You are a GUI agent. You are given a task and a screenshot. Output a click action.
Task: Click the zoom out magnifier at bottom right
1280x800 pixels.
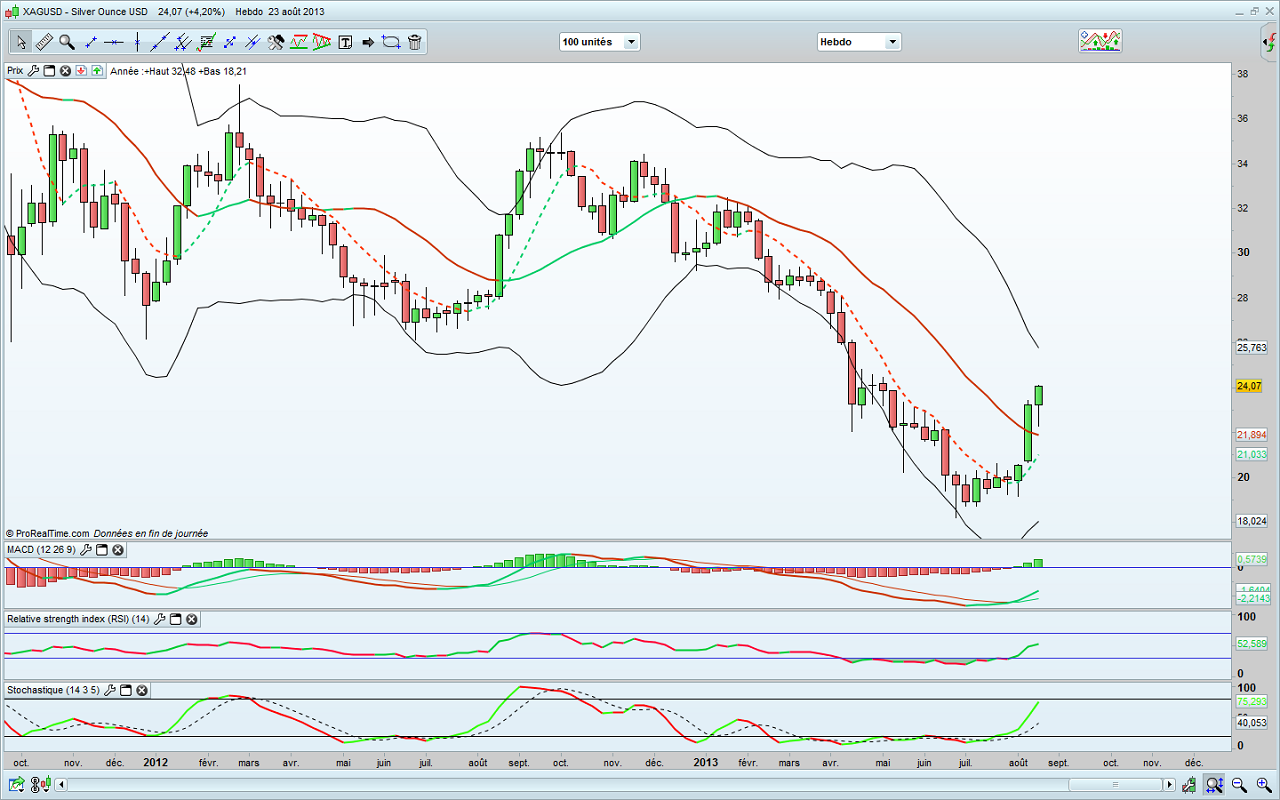1239,785
